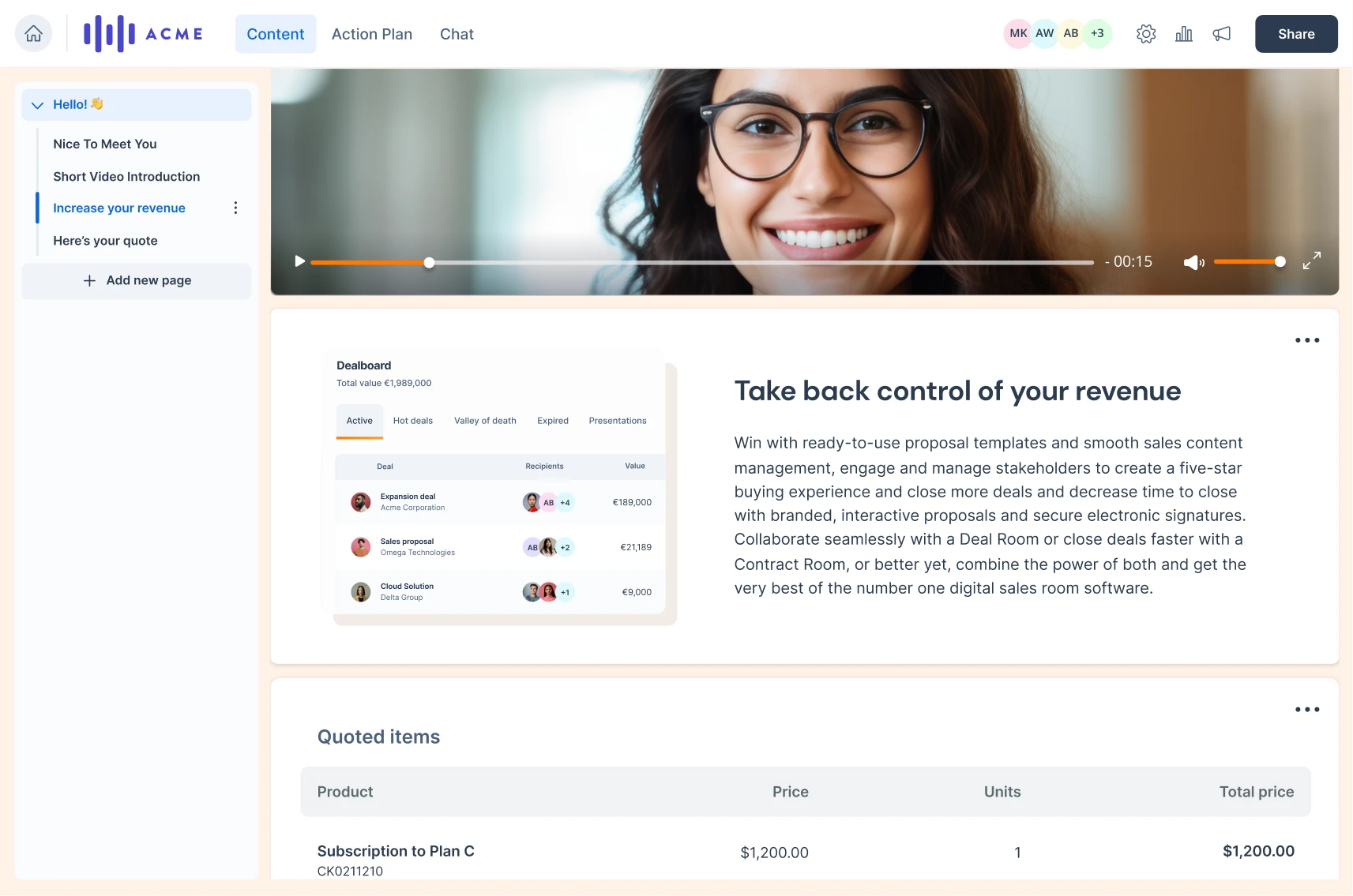The height and width of the screenshot is (896, 1353).
Task: Switch to the Action Plan tab
Action: point(372,34)
